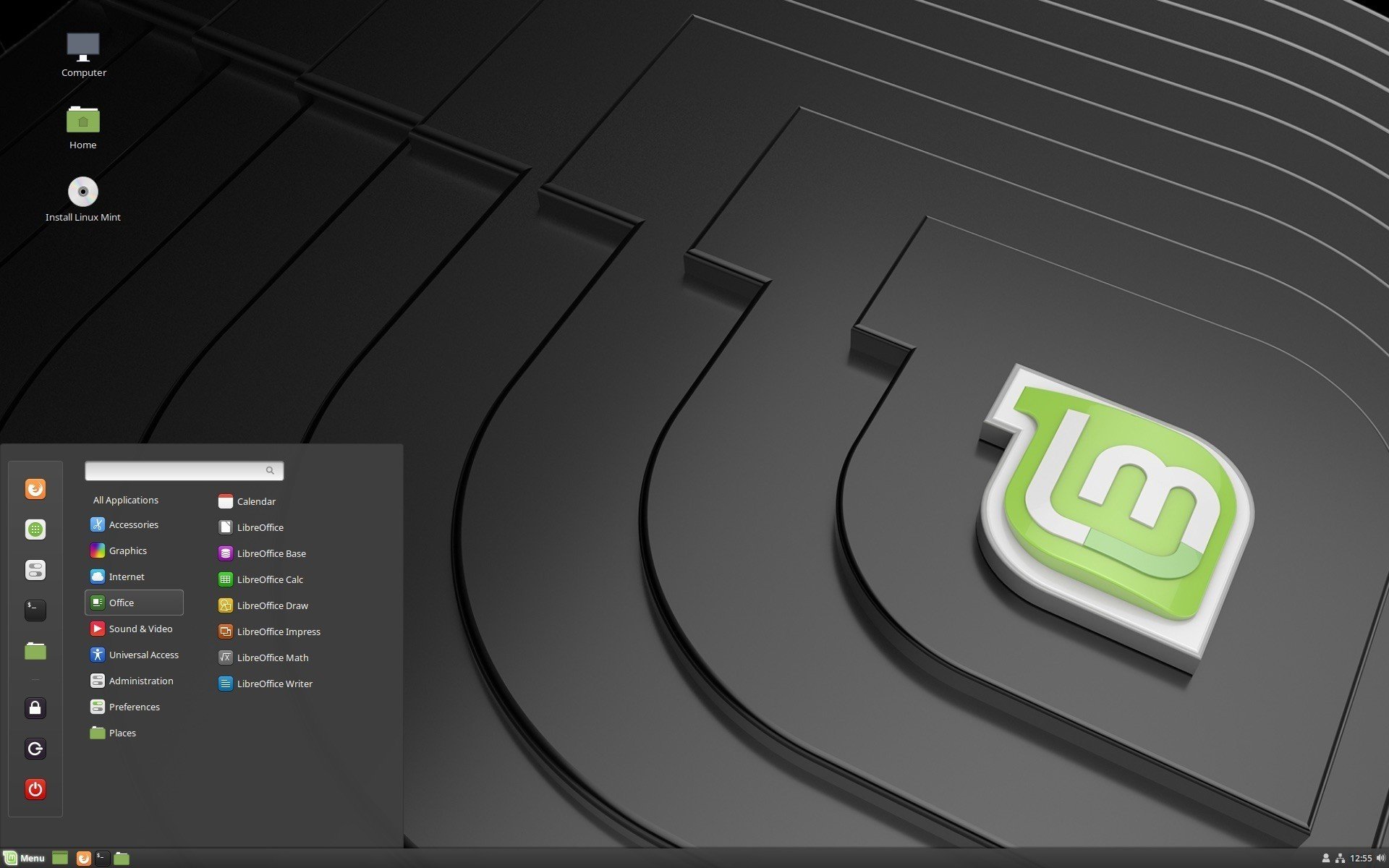Image resolution: width=1389 pixels, height=868 pixels.
Task: Show All Applications in the menu
Action: tap(125, 499)
